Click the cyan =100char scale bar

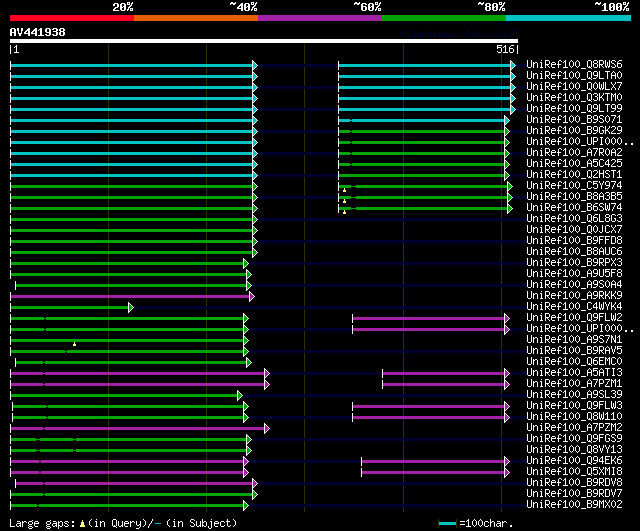pos(447,524)
